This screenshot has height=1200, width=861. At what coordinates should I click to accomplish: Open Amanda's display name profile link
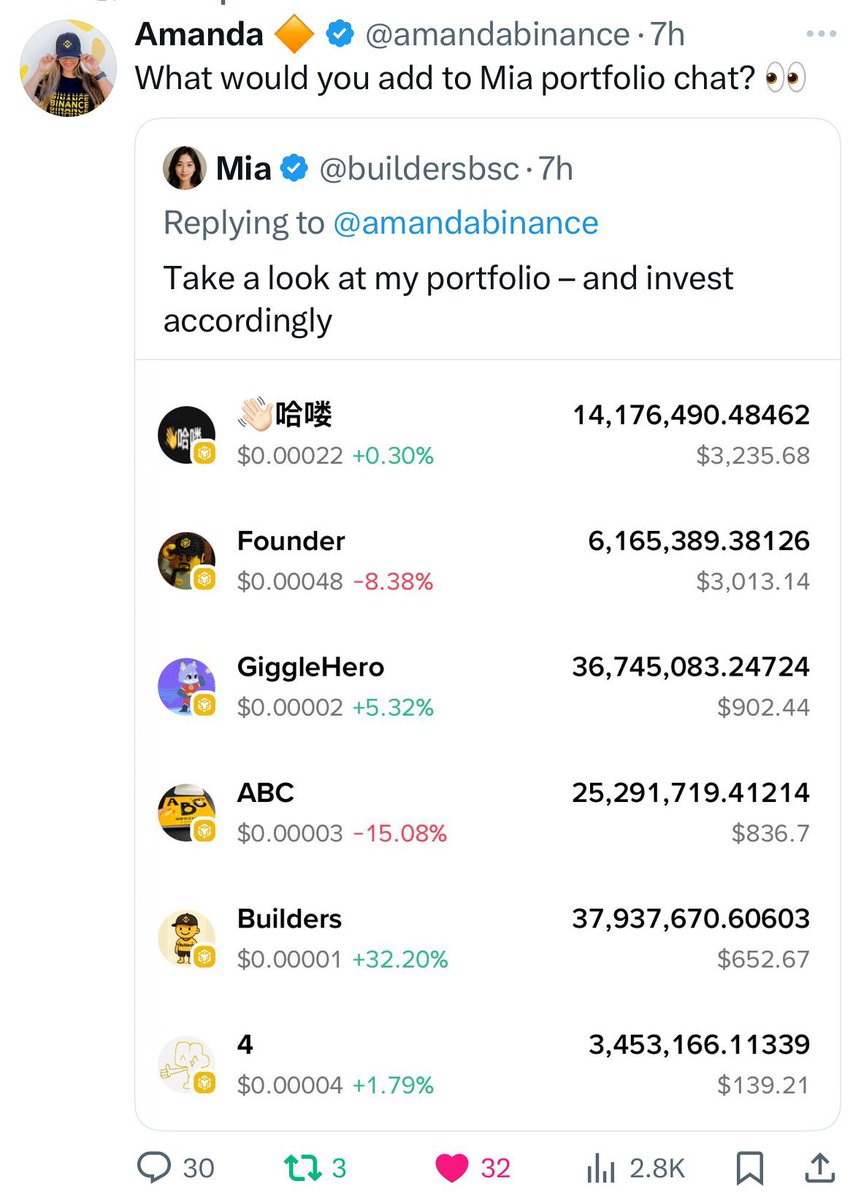coord(199,34)
